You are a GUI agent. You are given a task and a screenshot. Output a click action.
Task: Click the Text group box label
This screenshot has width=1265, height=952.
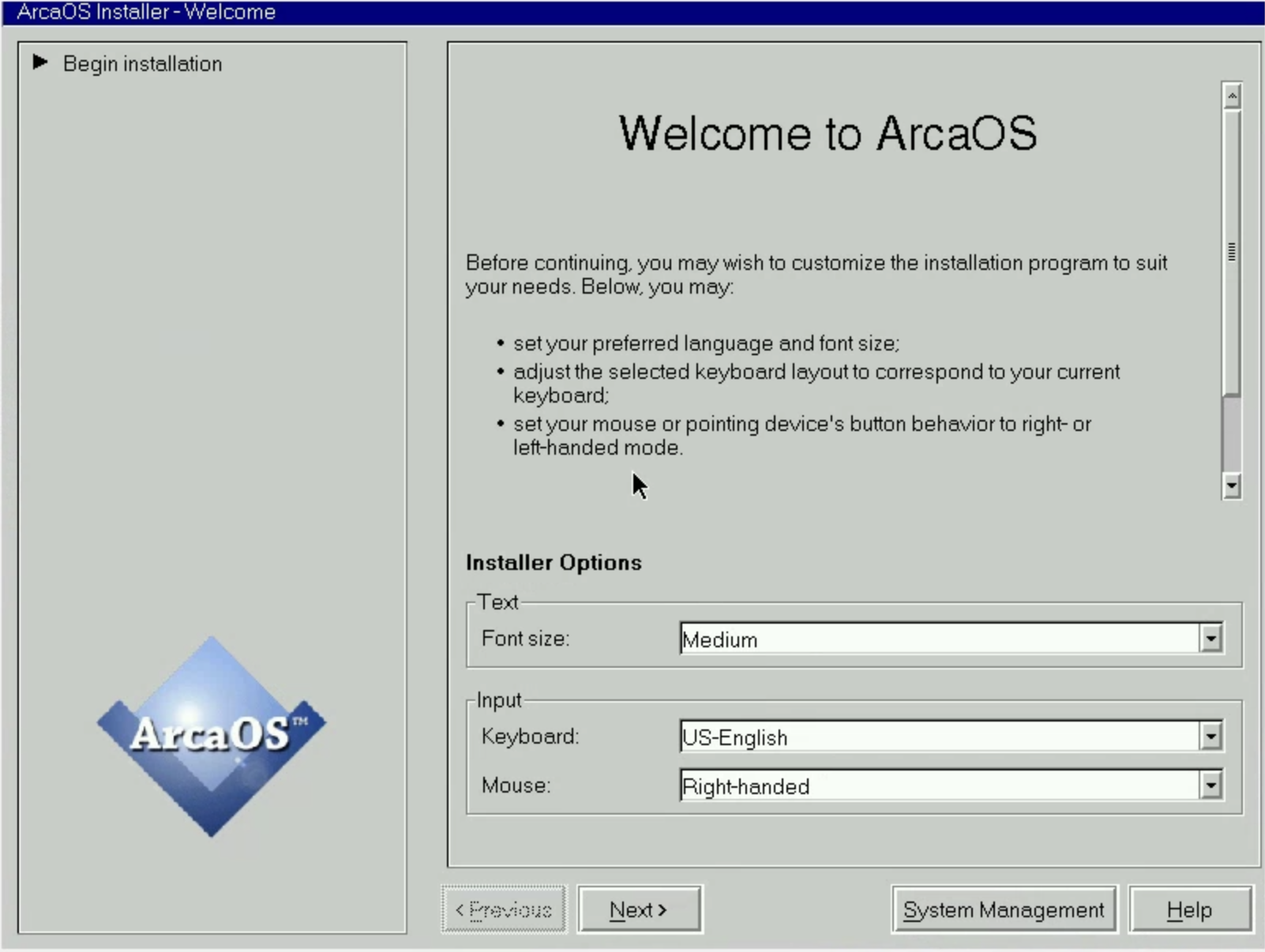click(497, 602)
